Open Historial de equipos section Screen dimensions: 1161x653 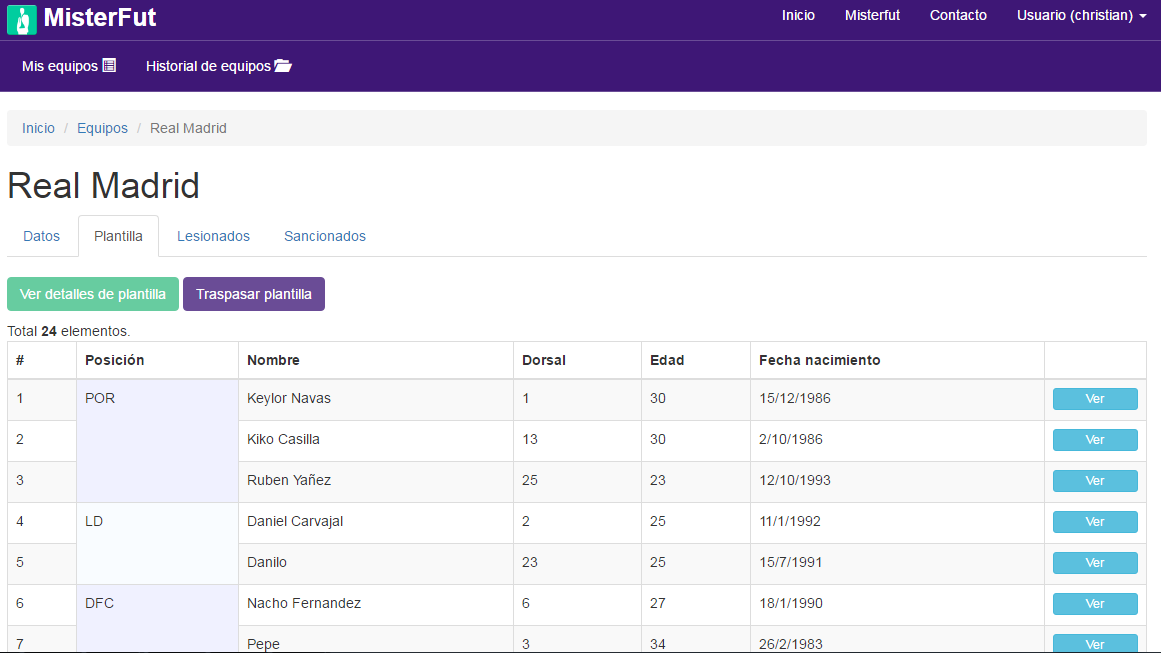(x=218, y=66)
